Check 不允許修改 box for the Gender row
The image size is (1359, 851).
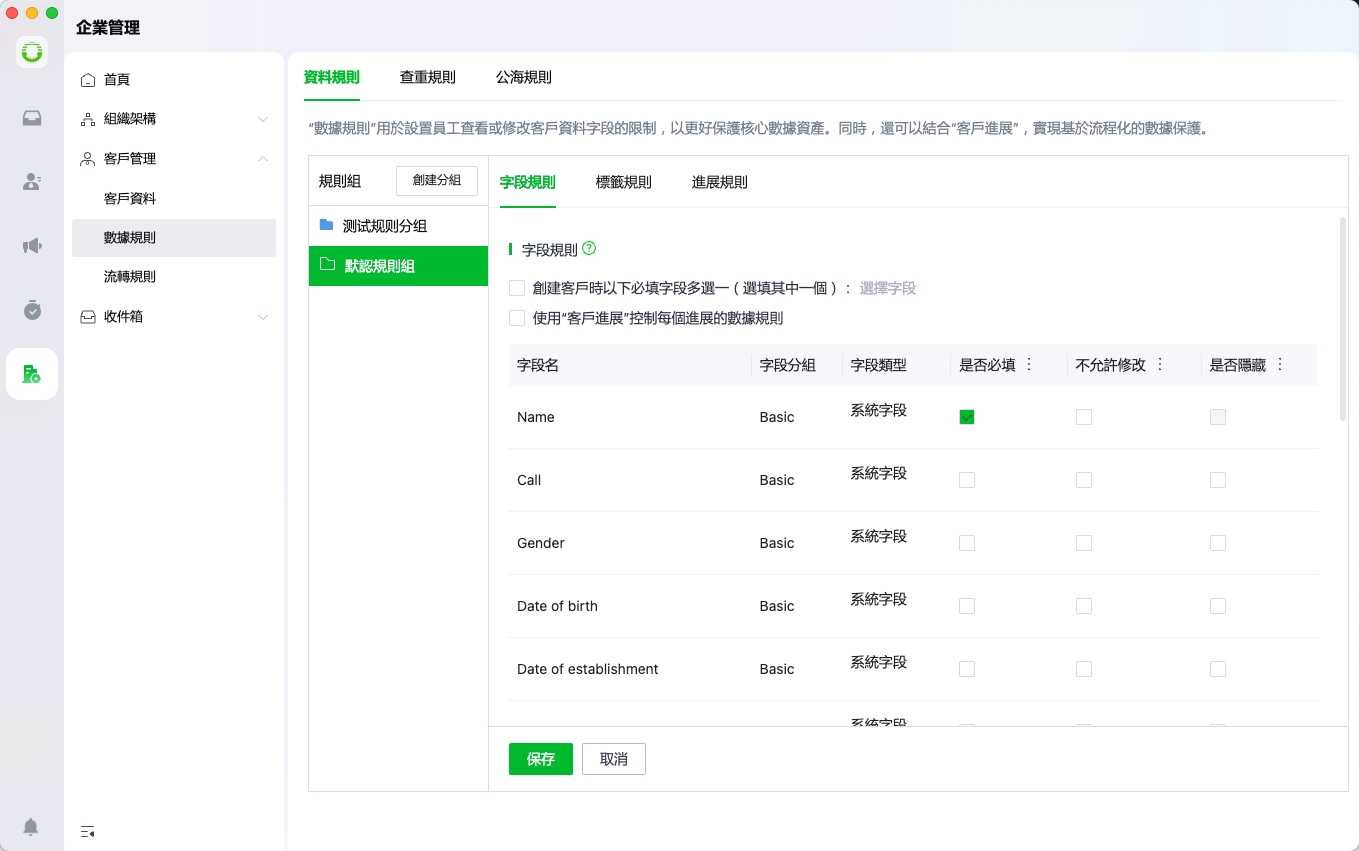click(x=1084, y=543)
